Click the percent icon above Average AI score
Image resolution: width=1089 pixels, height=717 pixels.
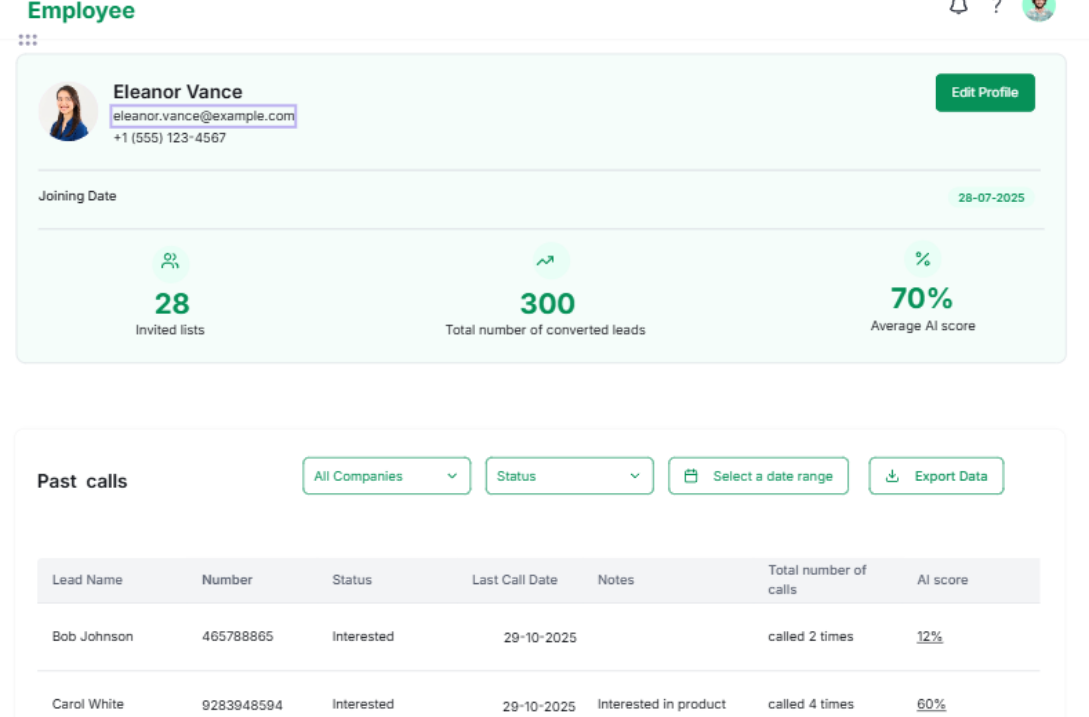(924, 260)
